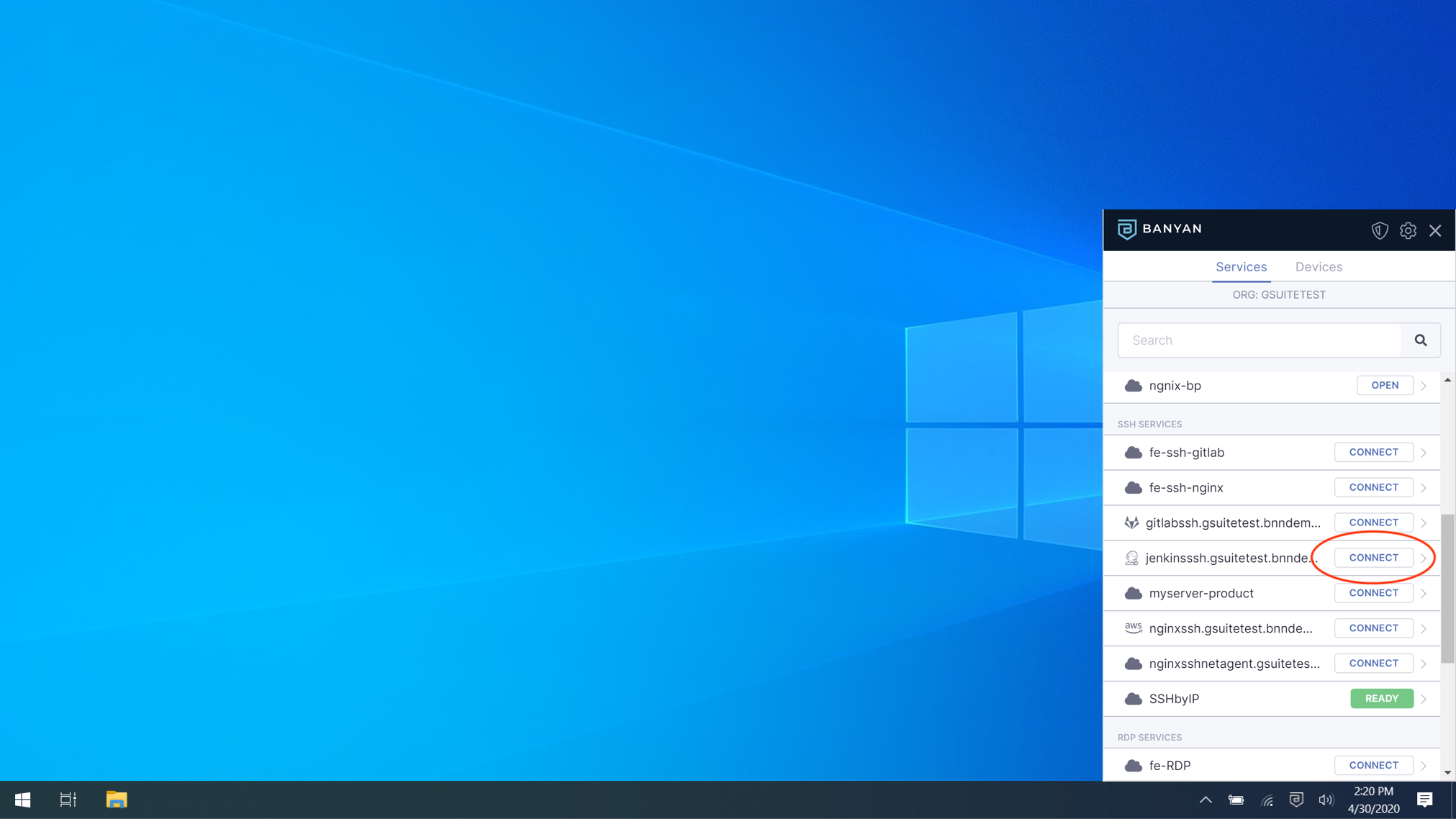This screenshot has width=1456, height=819.
Task: Connect to nginxssh.gsuitetest service
Action: click(x=1373, y=628)
